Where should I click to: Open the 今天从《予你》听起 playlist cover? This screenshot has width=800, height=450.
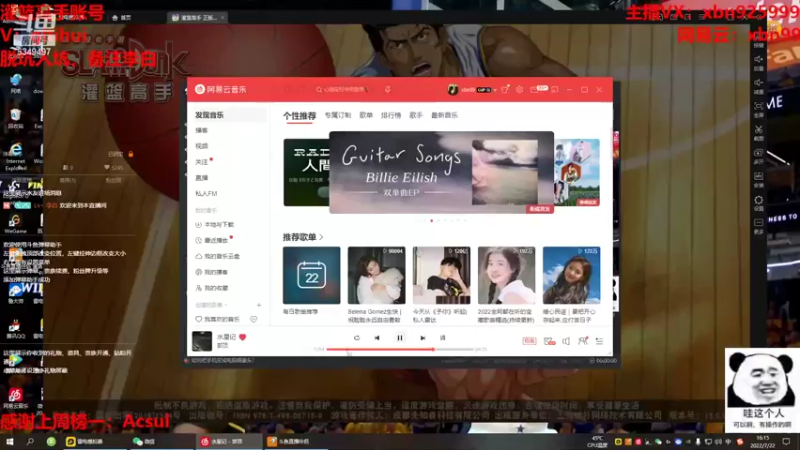(441, 276)
